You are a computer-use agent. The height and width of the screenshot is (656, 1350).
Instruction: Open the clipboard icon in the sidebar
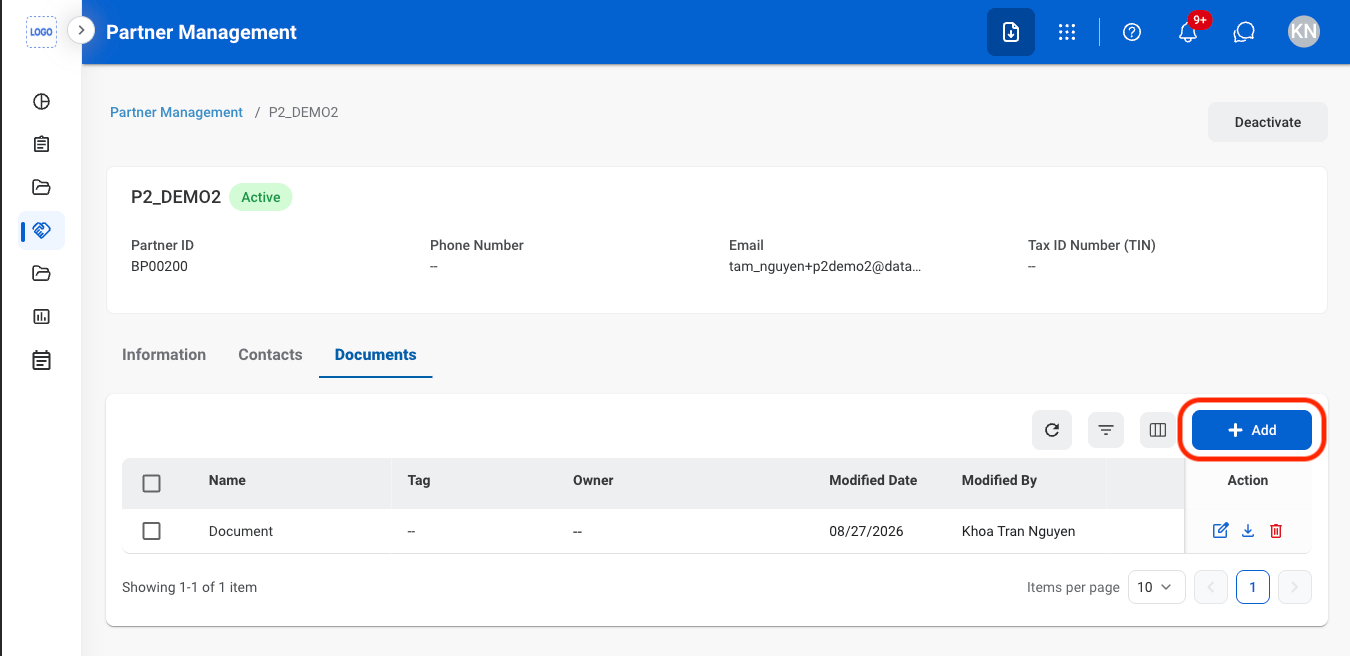[41, 144]
